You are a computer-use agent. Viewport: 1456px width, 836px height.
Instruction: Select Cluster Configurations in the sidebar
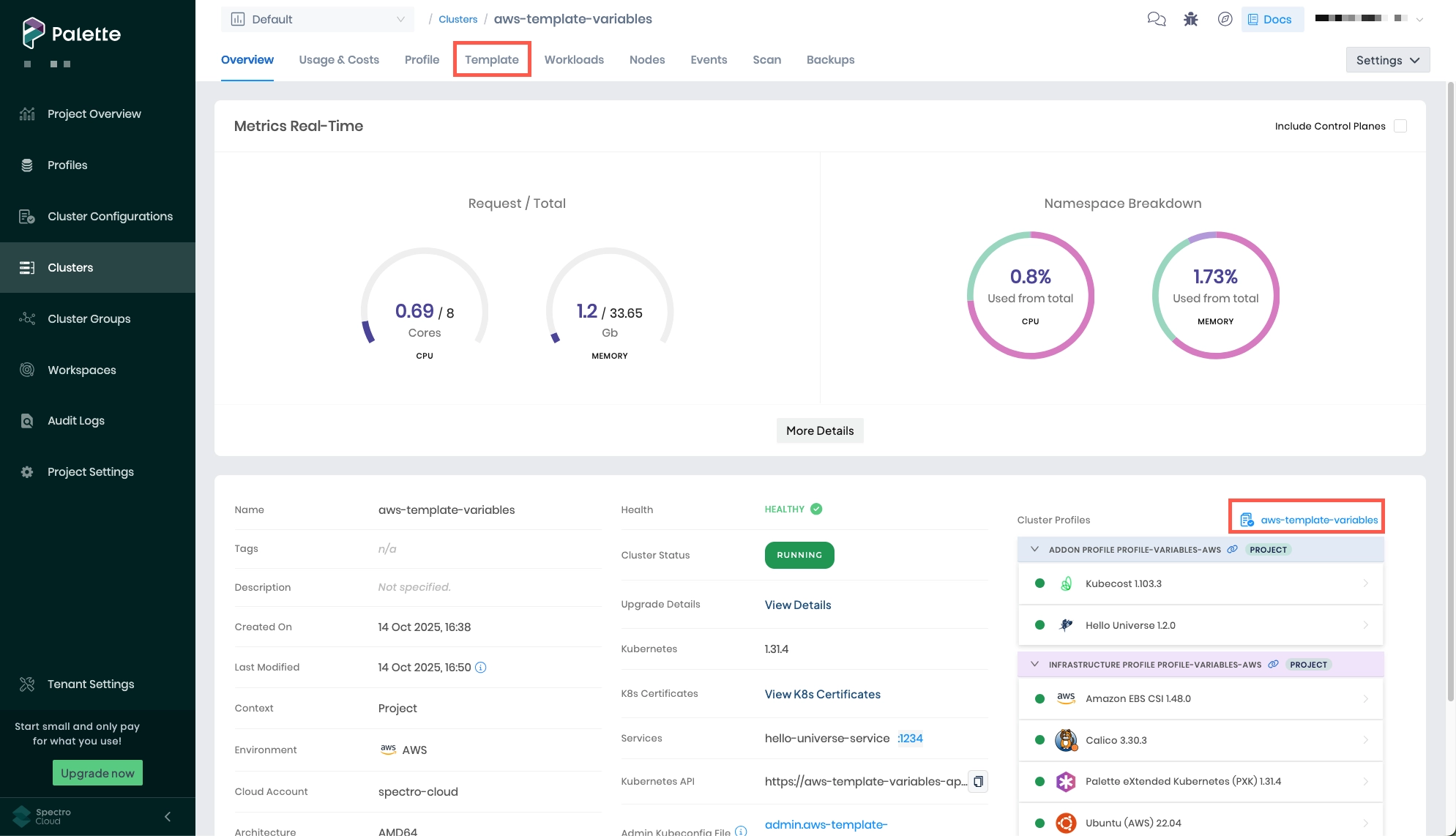click(111, 216)
